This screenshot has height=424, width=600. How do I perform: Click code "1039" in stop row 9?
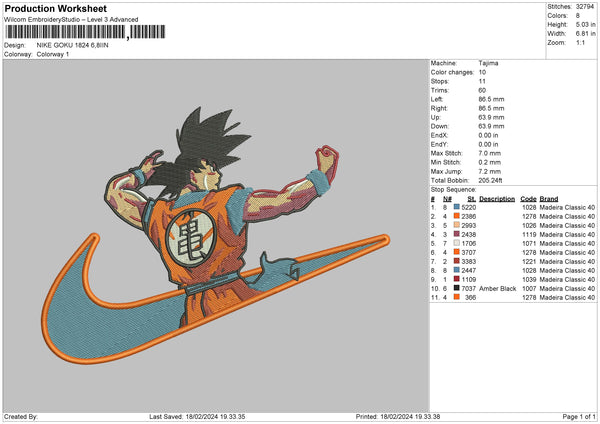point(529,279)
